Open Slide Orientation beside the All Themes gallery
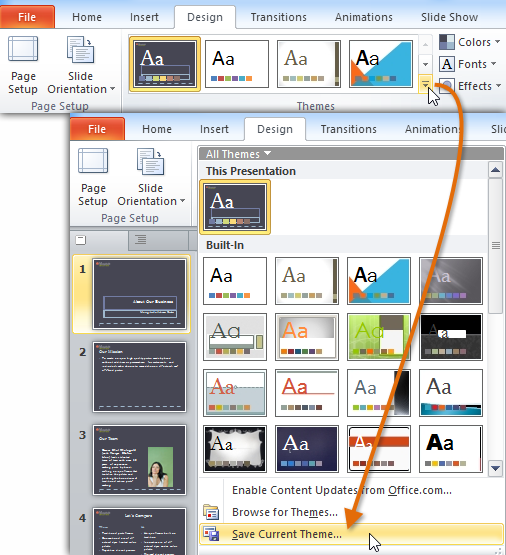This screenshot has width=506, height=555. click(151, 176)
